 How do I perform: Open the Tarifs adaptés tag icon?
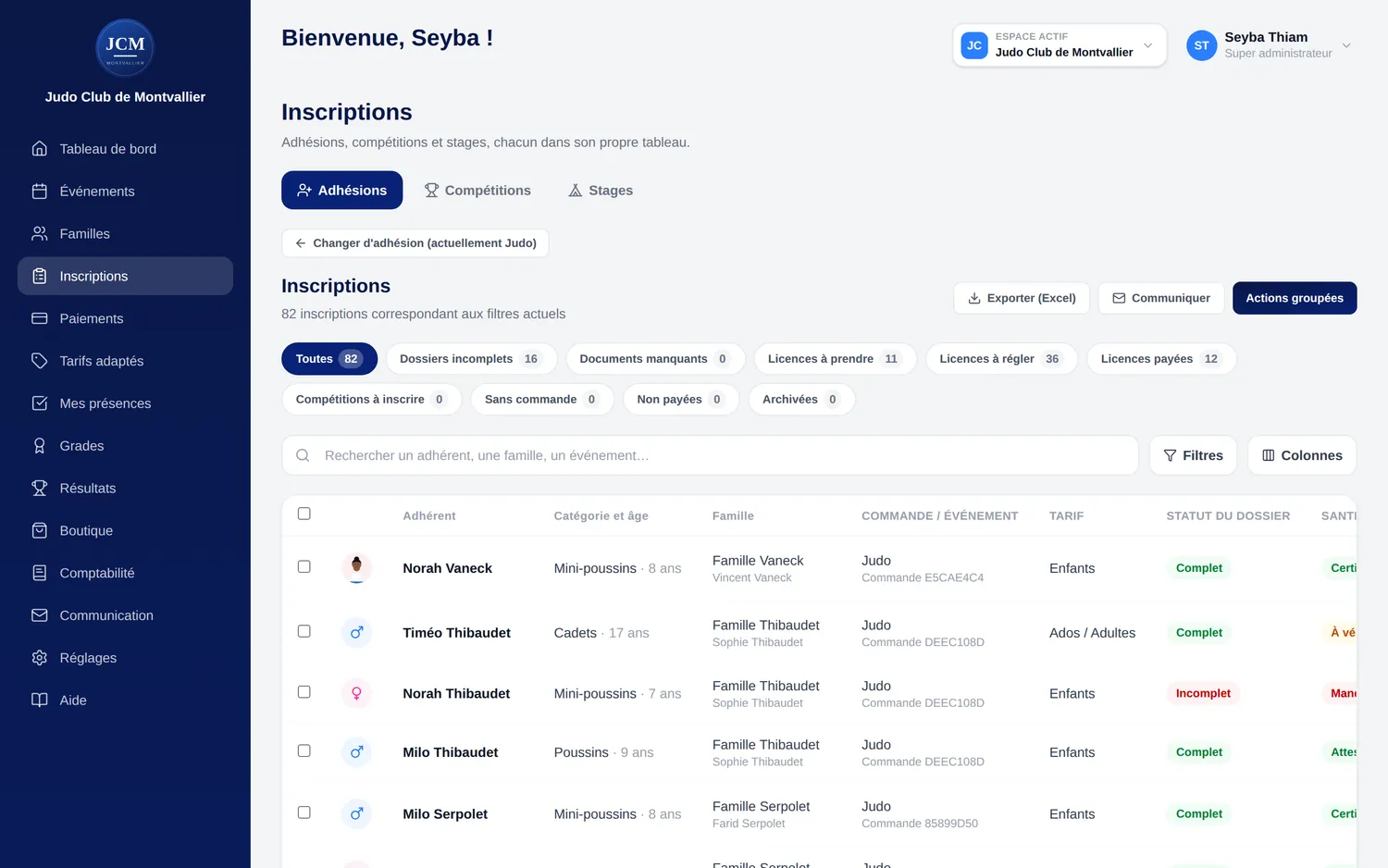[x=39, y=361]
